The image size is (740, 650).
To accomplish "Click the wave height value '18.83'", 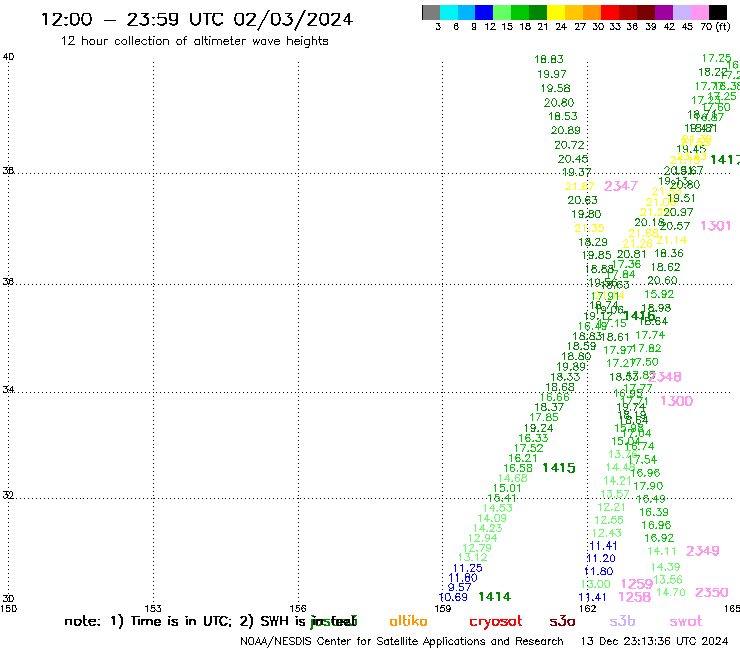I will click(x=549, y=59).
